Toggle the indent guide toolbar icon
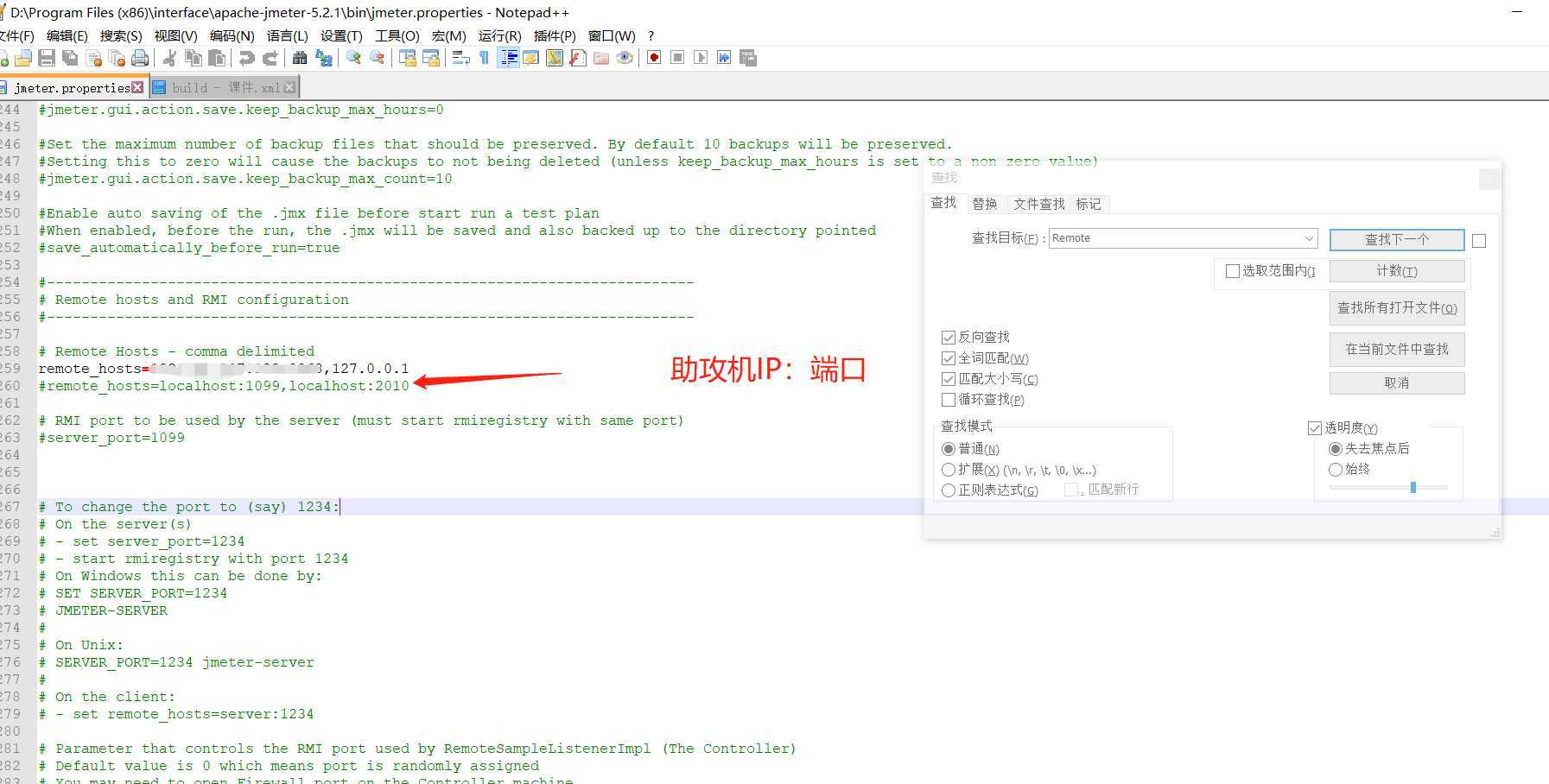Viewport: 1549px width, 784px height. (509, 58)
